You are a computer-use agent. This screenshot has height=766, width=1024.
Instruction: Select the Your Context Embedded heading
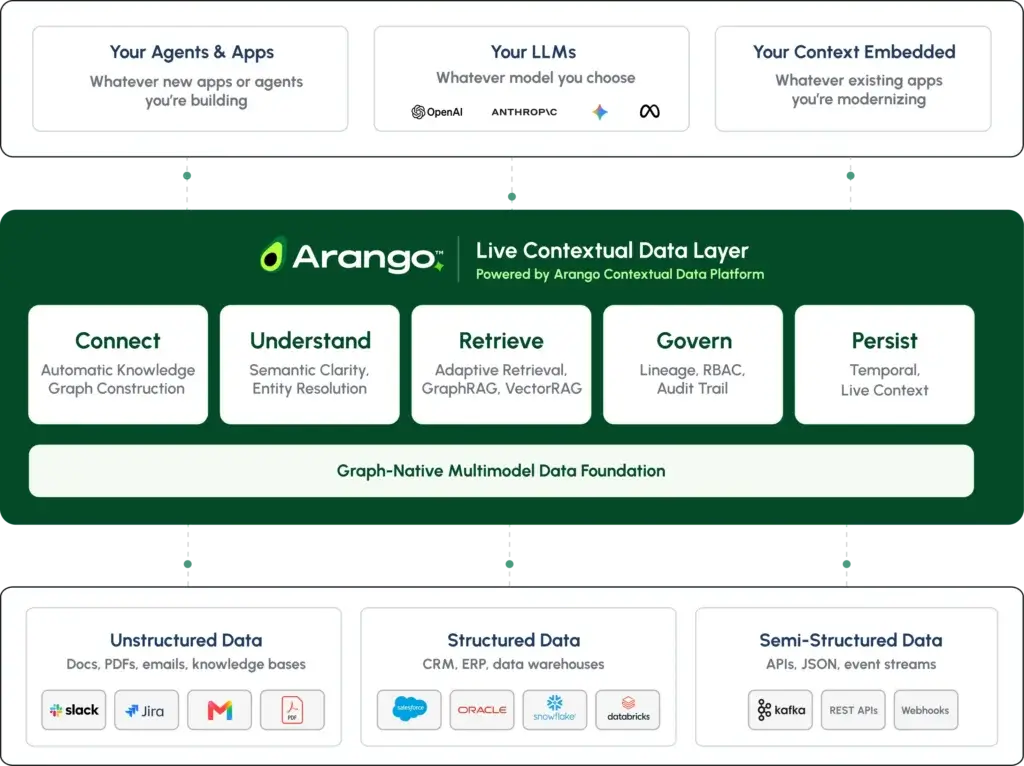pyautogui.click(x=854, y=52)
